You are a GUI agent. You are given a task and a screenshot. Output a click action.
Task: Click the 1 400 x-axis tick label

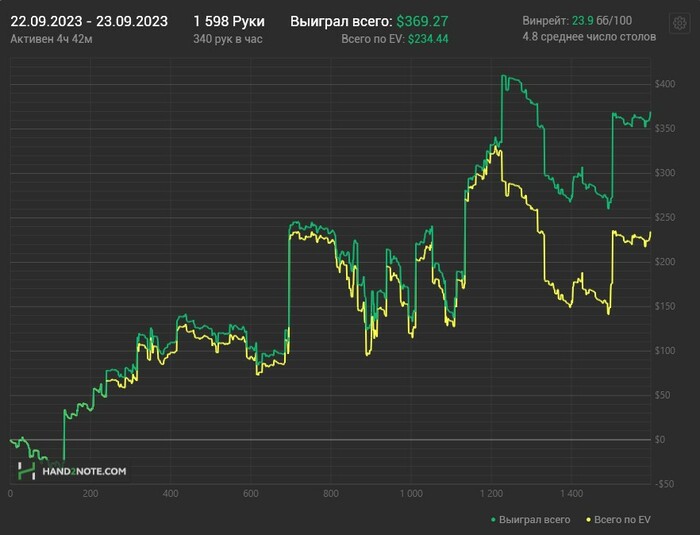coord(571,494)
